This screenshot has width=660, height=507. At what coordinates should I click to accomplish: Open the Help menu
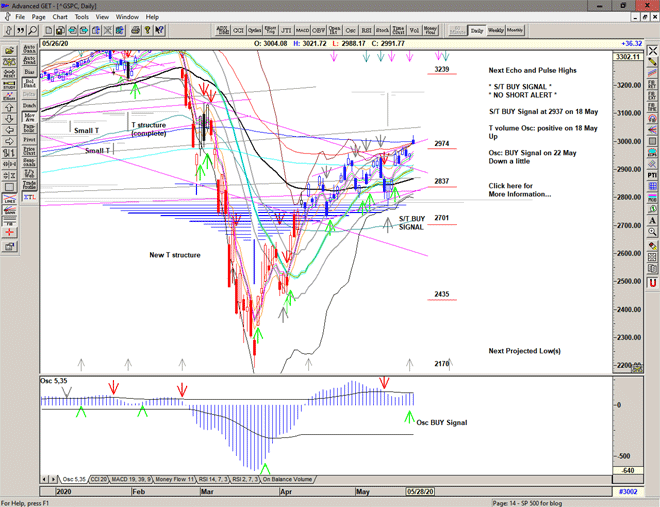(152, 17)
